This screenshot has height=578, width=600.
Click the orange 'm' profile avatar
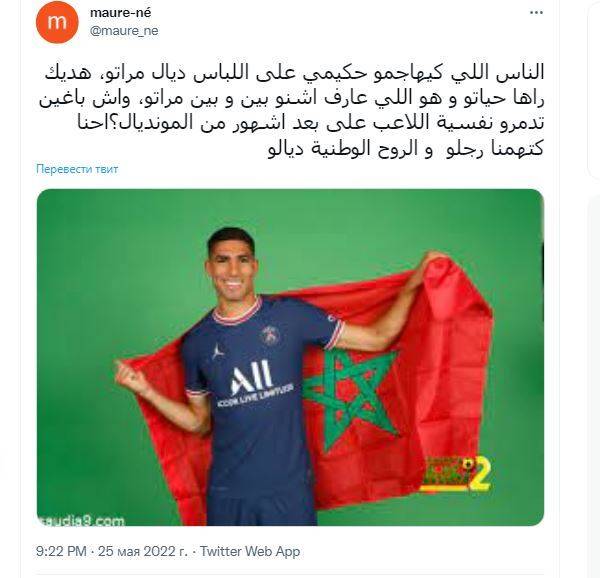point(57,22)
